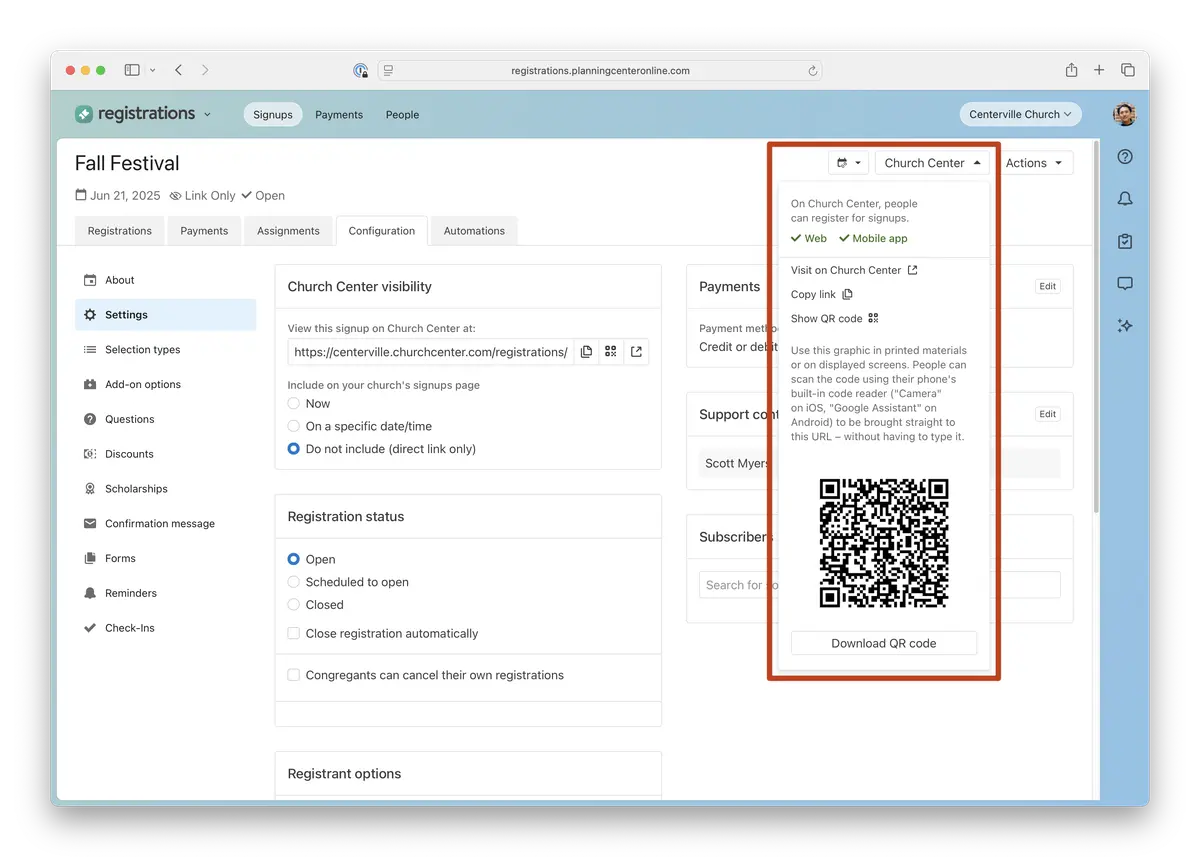Click the Download QR code button

(884, 643)
